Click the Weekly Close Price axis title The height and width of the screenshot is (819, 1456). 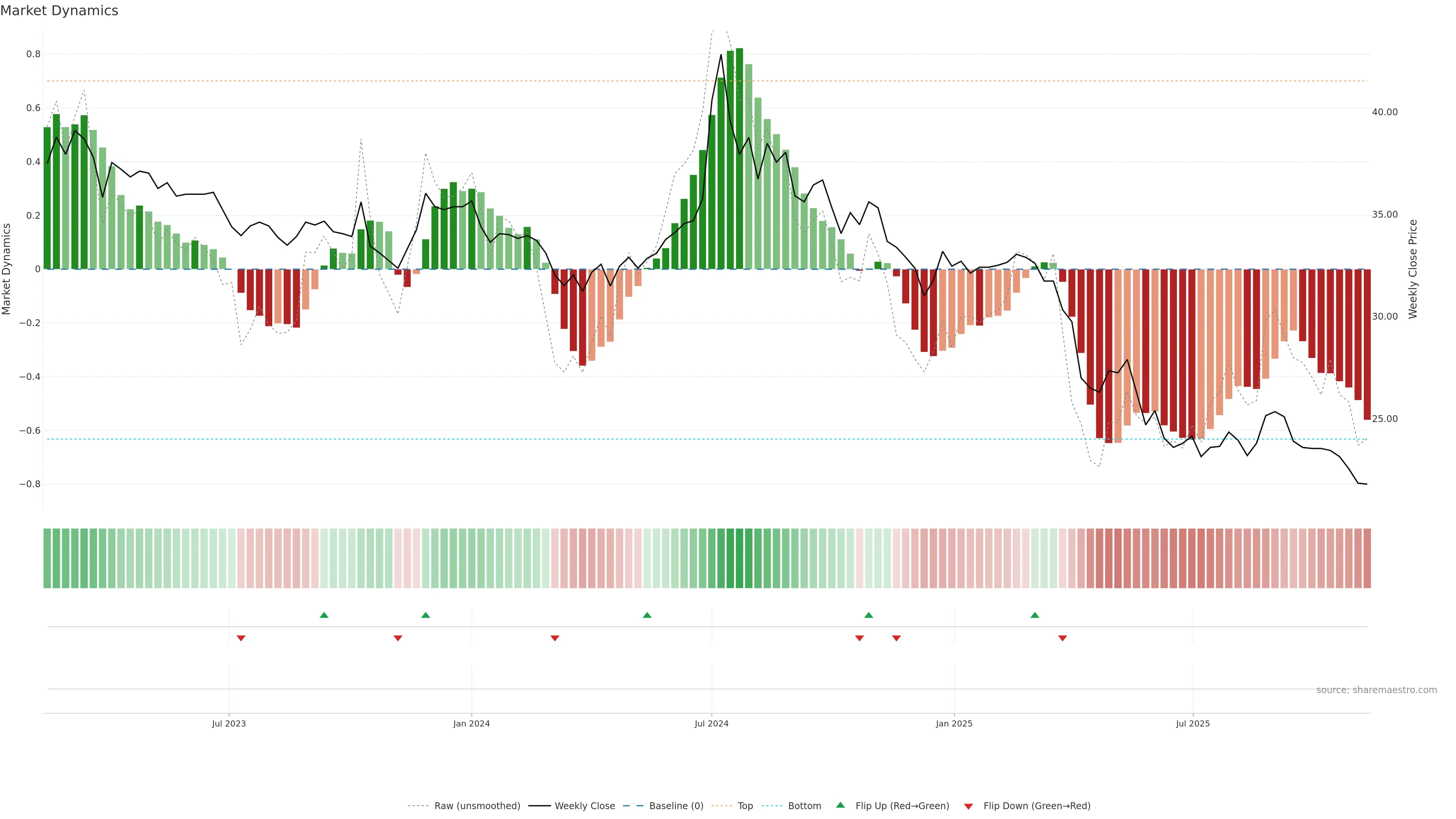[x=1412, y=269]
